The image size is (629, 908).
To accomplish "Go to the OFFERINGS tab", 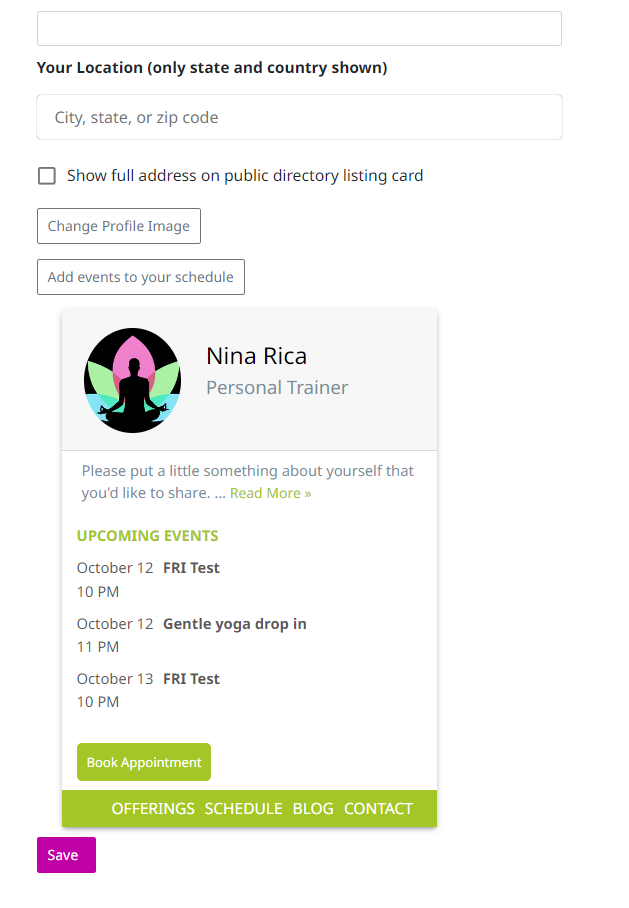I will point(153,808).
